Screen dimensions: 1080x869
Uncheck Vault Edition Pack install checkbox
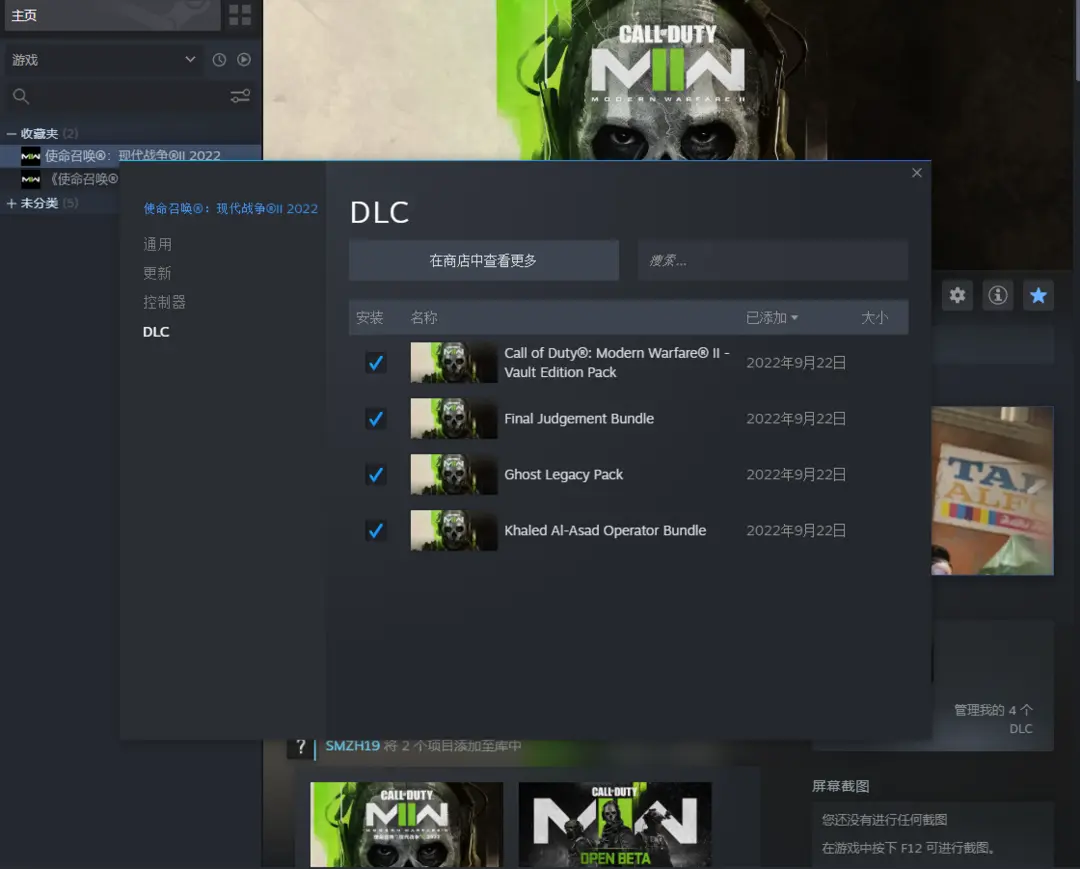pyautogui.click(x=375, y=363)
